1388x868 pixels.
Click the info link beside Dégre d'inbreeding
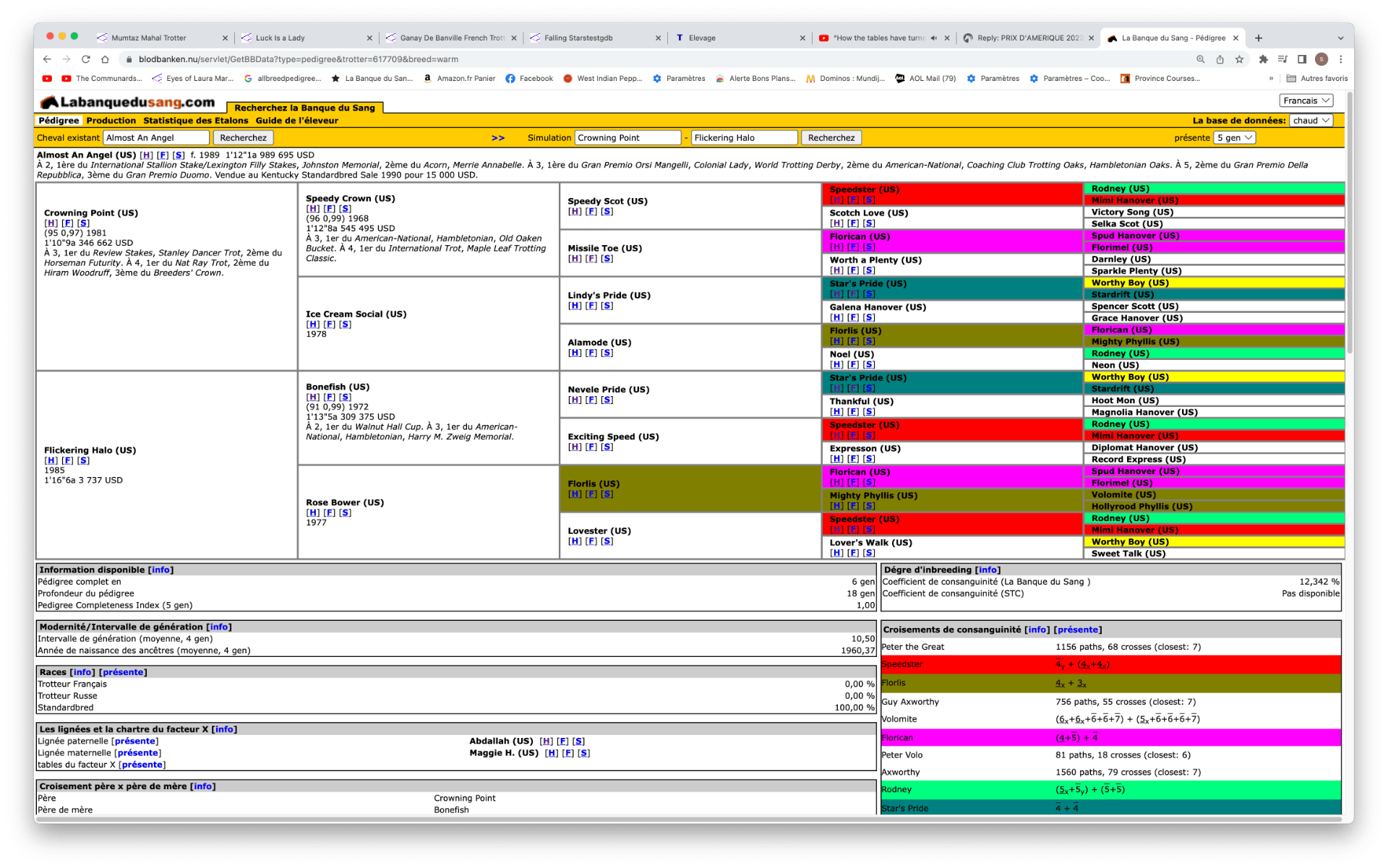click(x=988, y=570)
